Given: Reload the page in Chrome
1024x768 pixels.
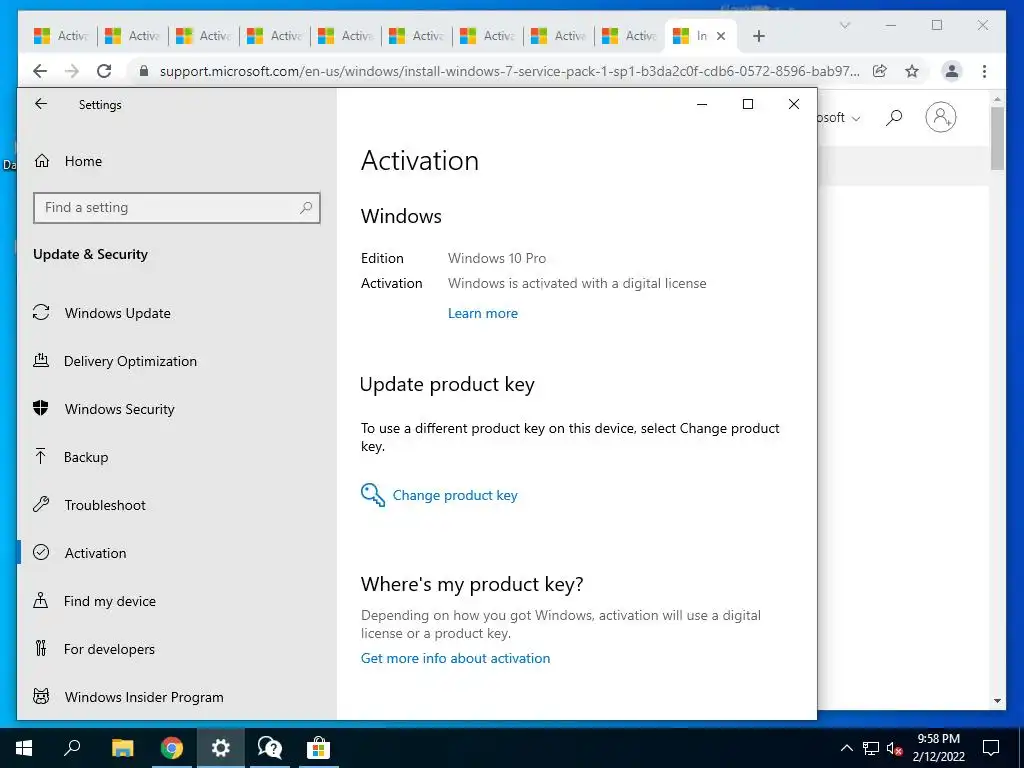Looking at the screenshot, I should tap(104, 71).
